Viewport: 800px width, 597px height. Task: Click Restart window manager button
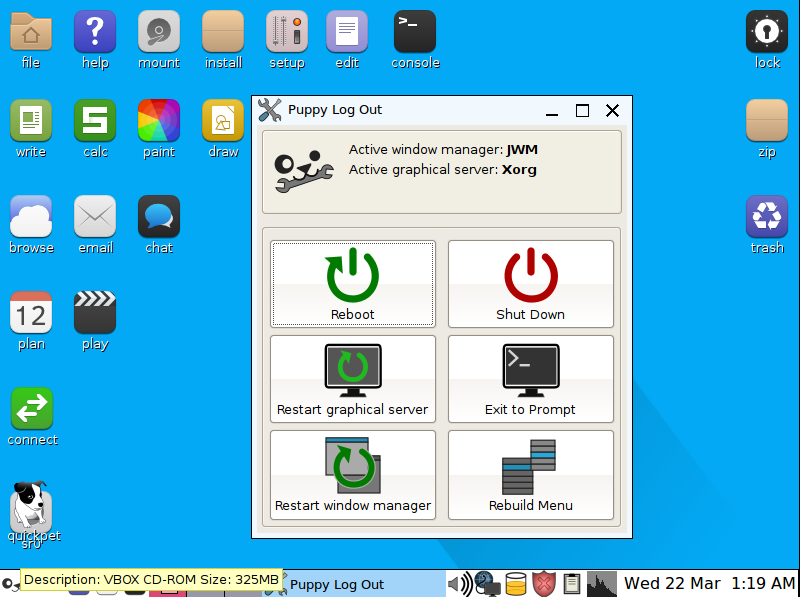click(353, 475)
